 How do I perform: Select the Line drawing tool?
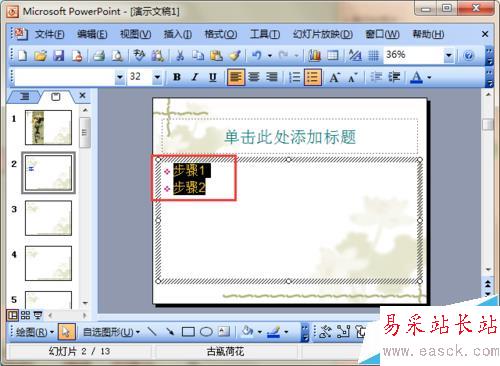coord(152,332)
